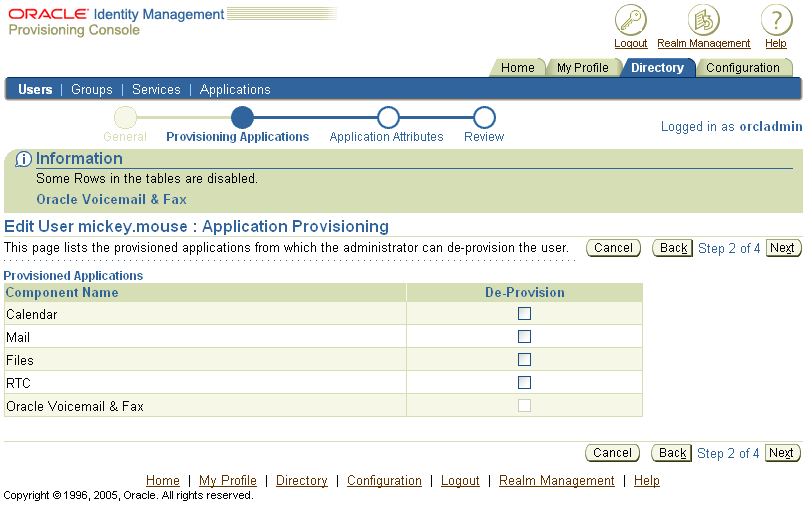This screenshot has height=511, width=808.
Task: Open the Groups submenu item
Action: point(92,90)
